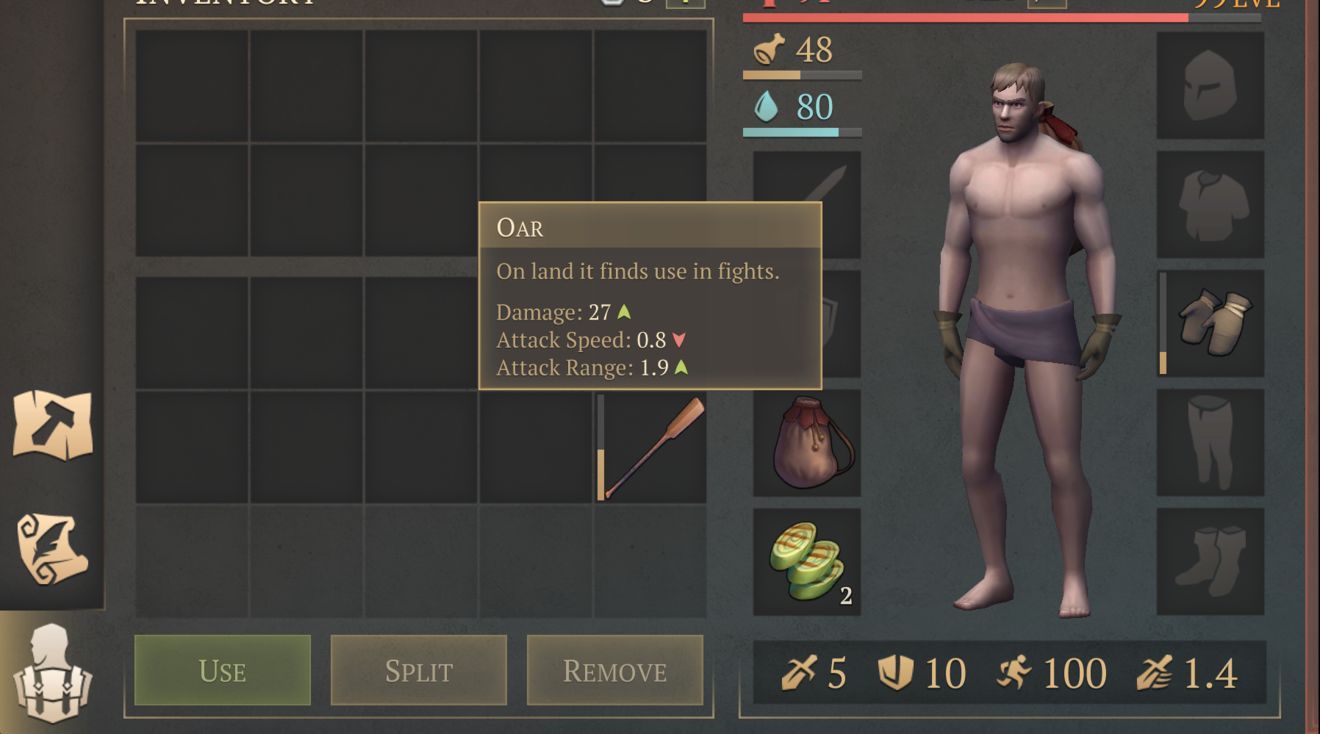Select the empty pants equipment slot
This screenshot has height=734, width=1320.
click(1210, 442)
